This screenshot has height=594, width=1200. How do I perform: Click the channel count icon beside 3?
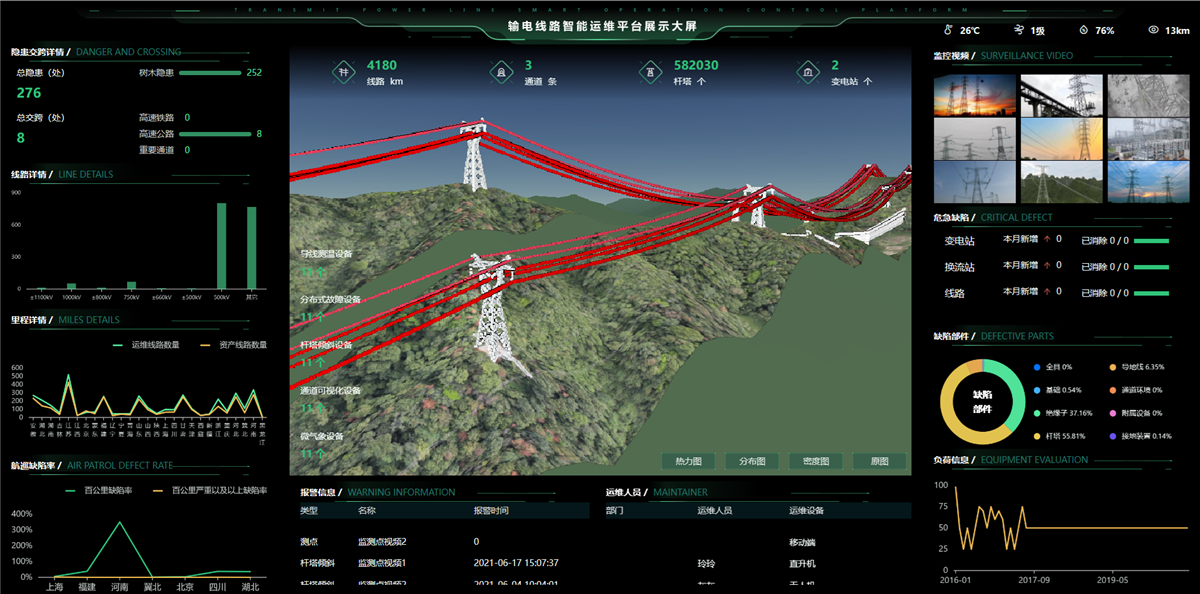(500, 73)
